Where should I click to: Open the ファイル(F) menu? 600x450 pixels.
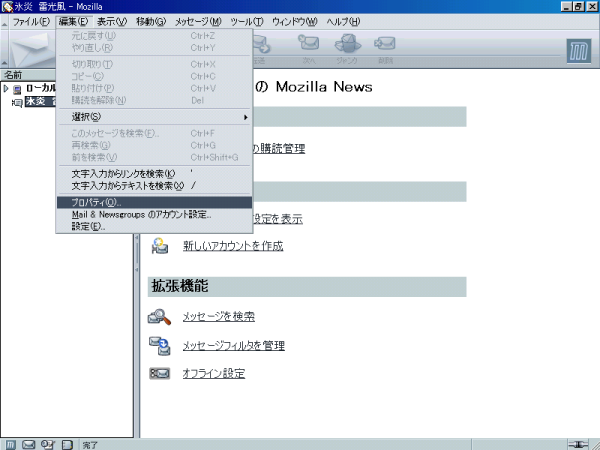[x=31, y=22]
